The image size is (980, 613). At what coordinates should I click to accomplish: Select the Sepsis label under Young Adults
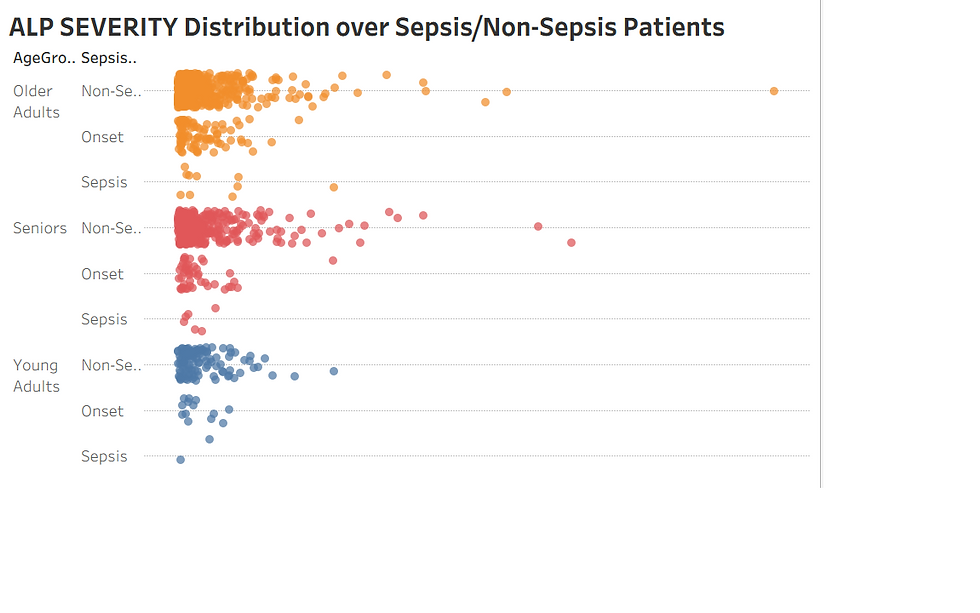104,456
